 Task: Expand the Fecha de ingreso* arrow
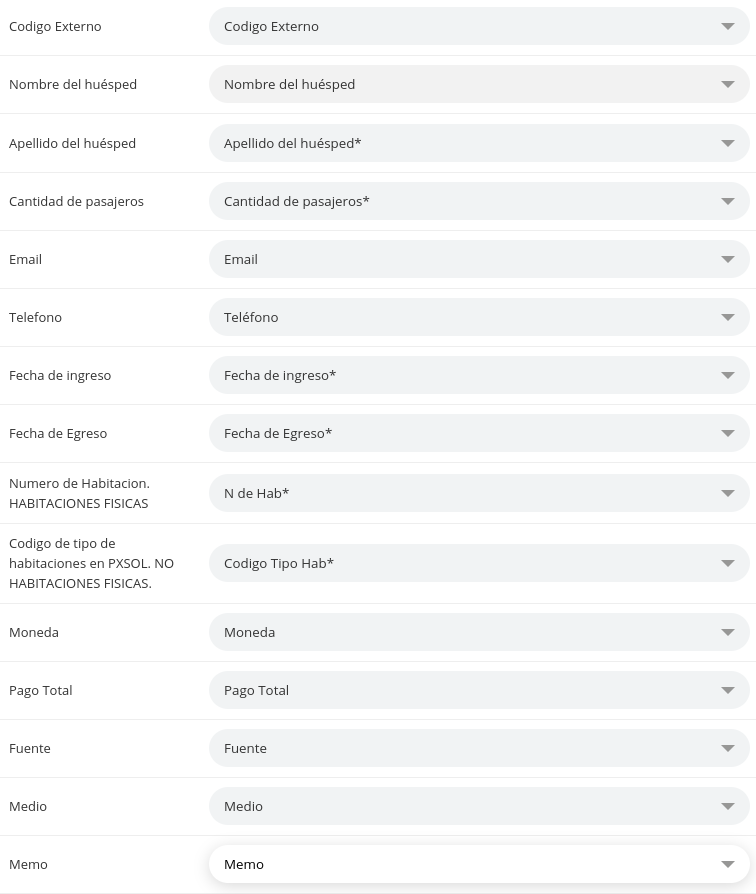click(x=728, y=375)
